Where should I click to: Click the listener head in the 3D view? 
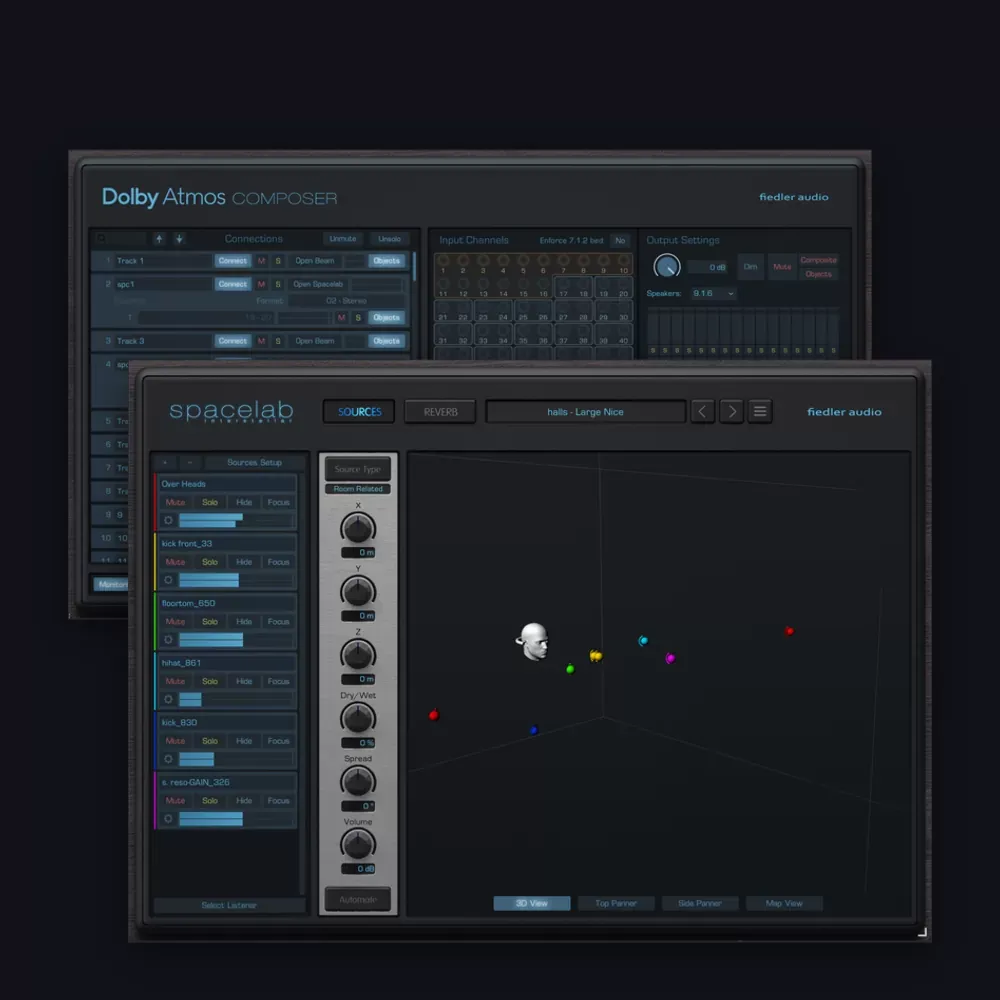(533, 641)
